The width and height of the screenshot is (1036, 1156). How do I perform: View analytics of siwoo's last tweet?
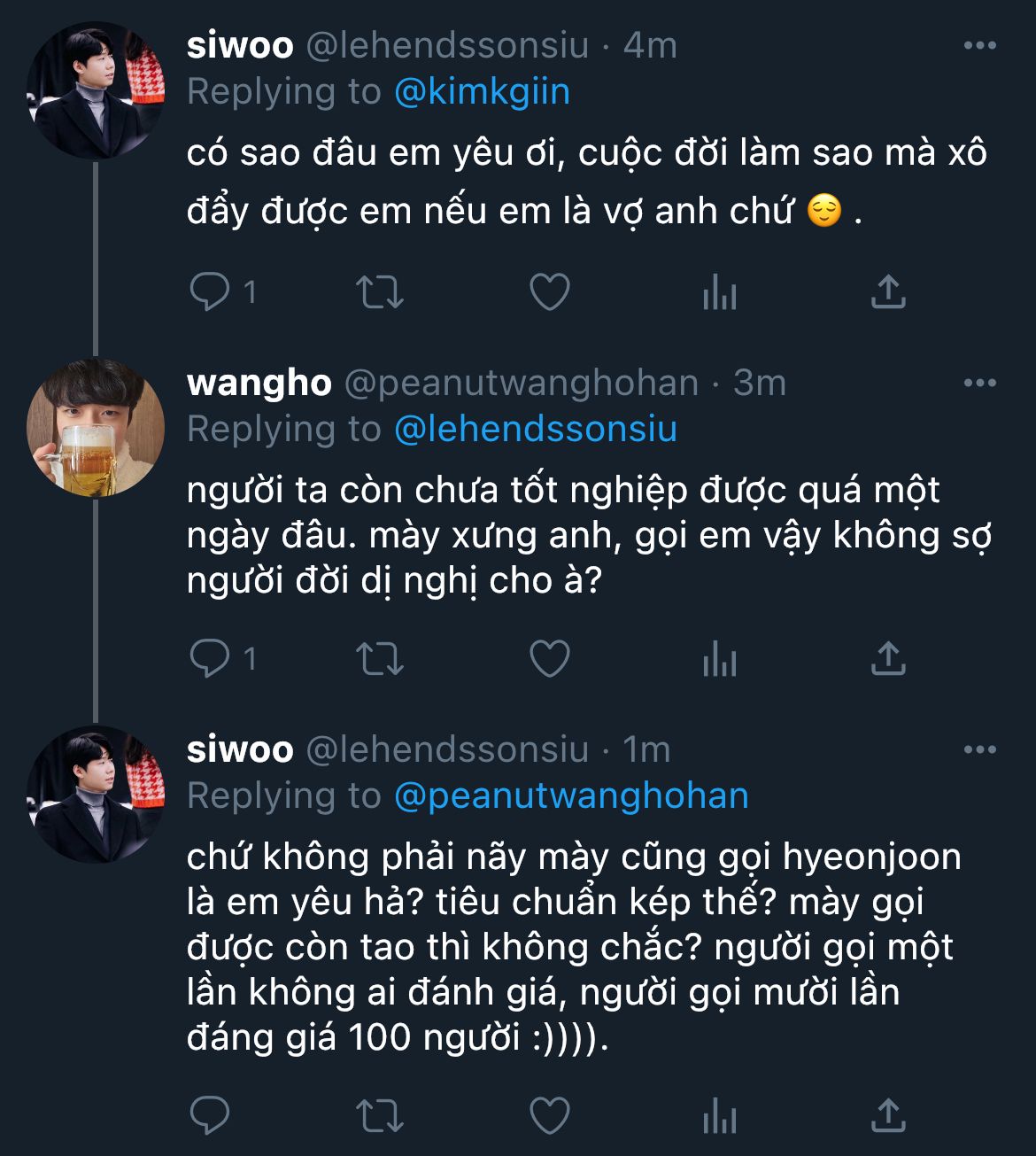coord(719,1116)
